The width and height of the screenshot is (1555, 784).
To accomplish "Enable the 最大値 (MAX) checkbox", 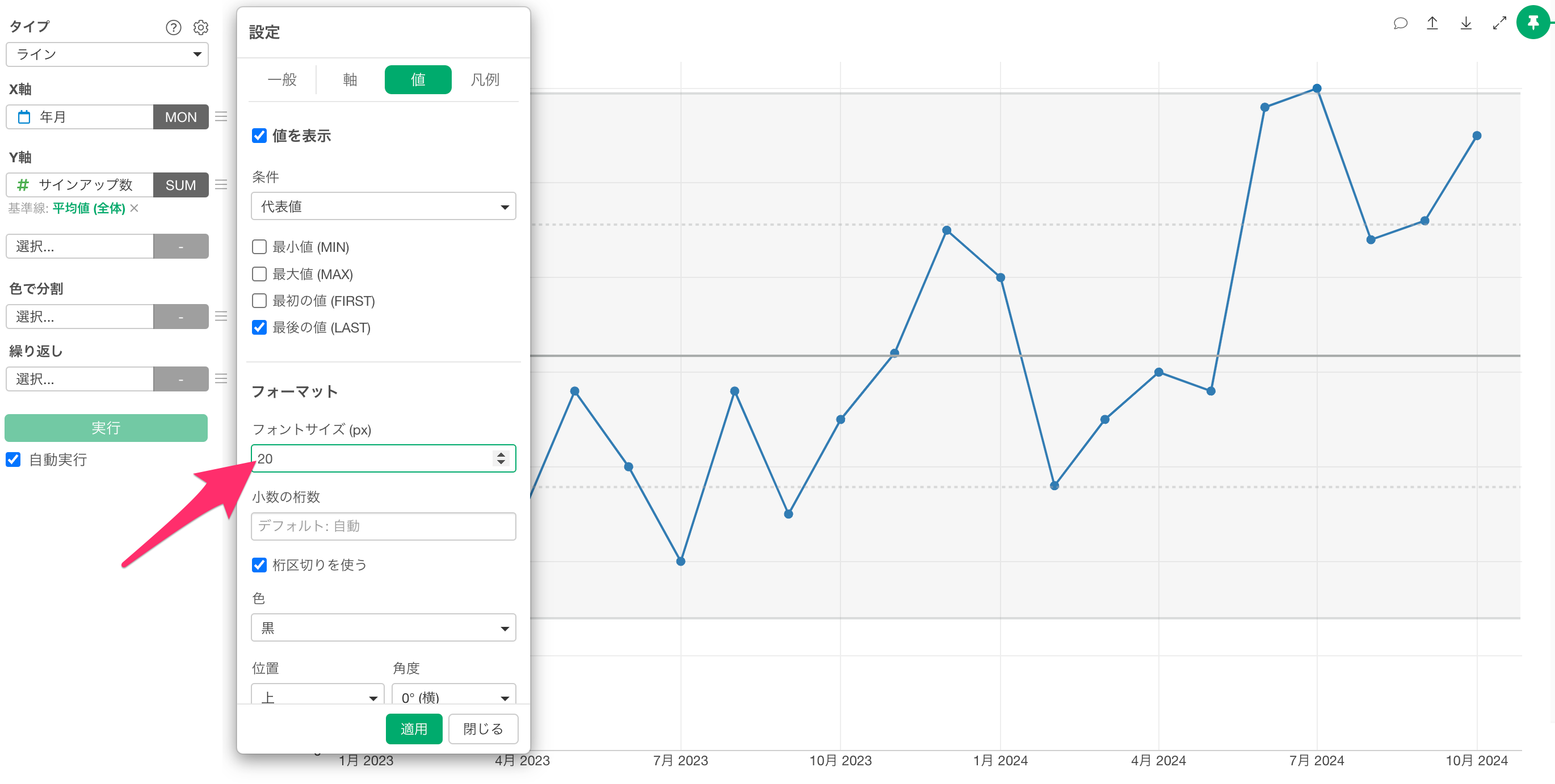I will (x=259, y=274).
